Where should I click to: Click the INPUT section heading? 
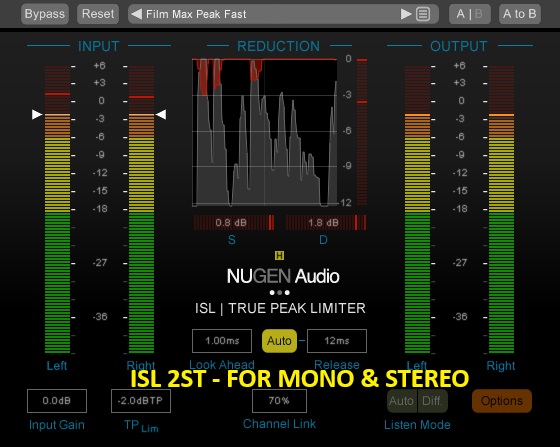coord(99,46)
